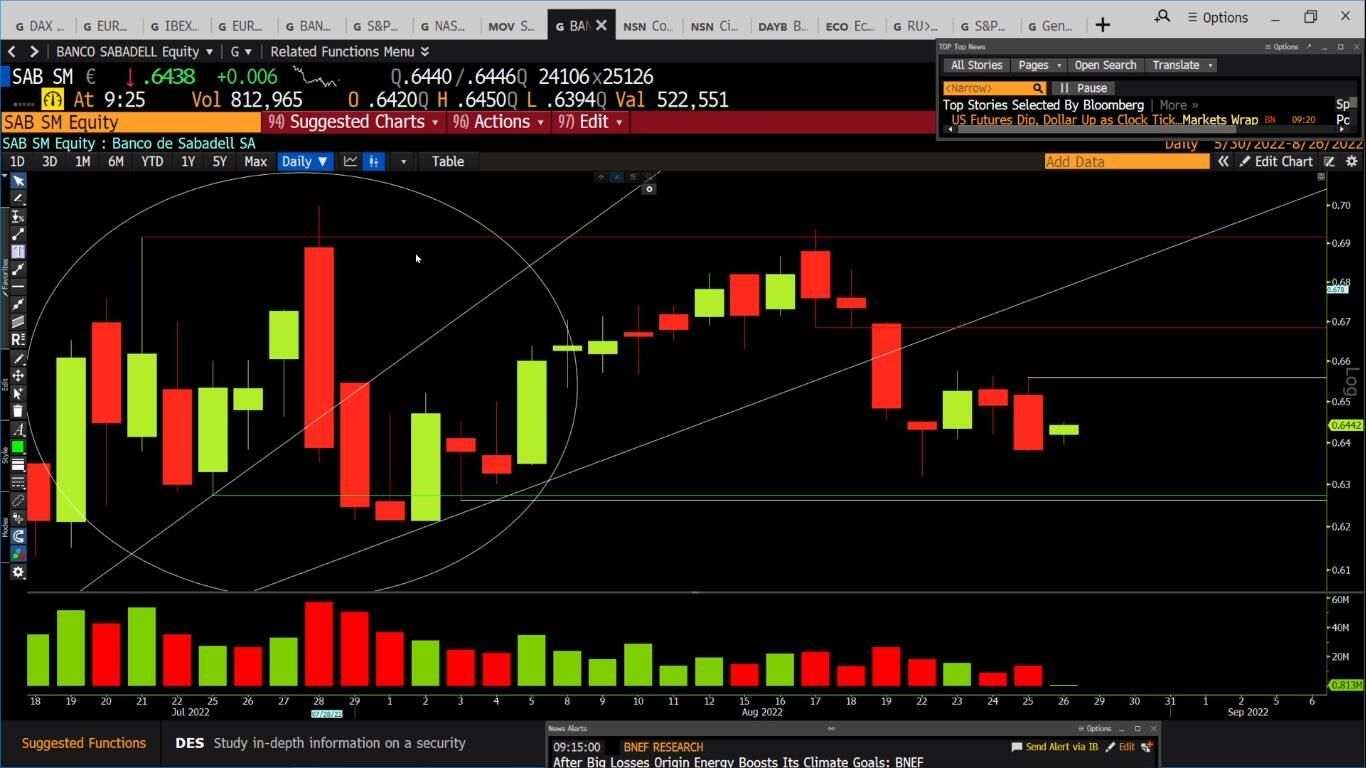The height and width of the screenshot is (768, 1366).
Task: Open the US Futures Dip news headline
Action: click(x=1104, y=120)
